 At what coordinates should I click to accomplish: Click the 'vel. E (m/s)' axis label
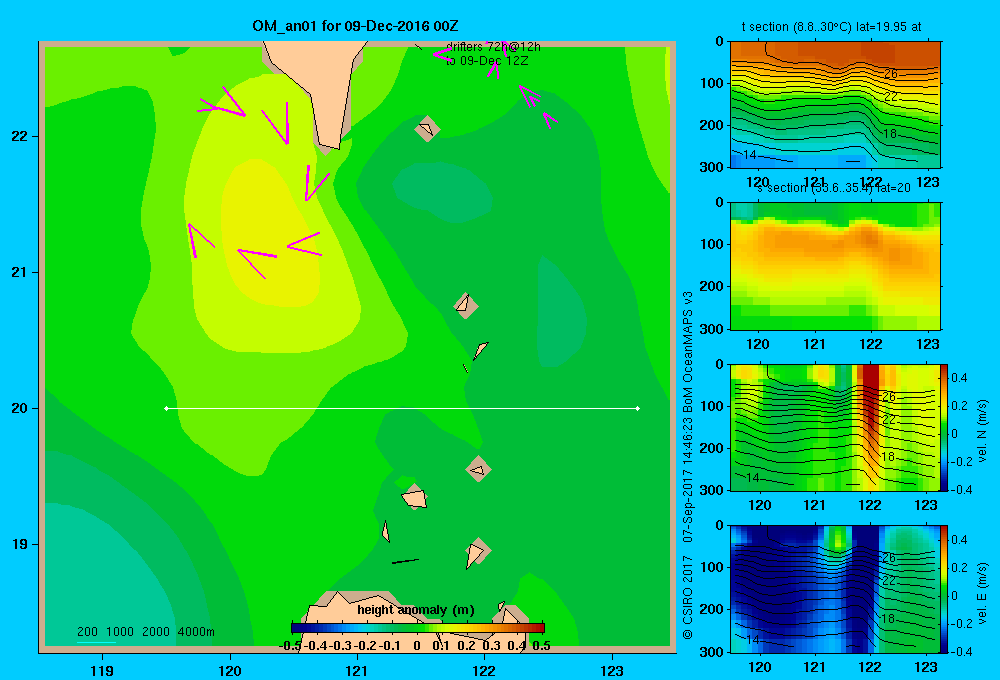pyautogui.click(x=982, y=593)
